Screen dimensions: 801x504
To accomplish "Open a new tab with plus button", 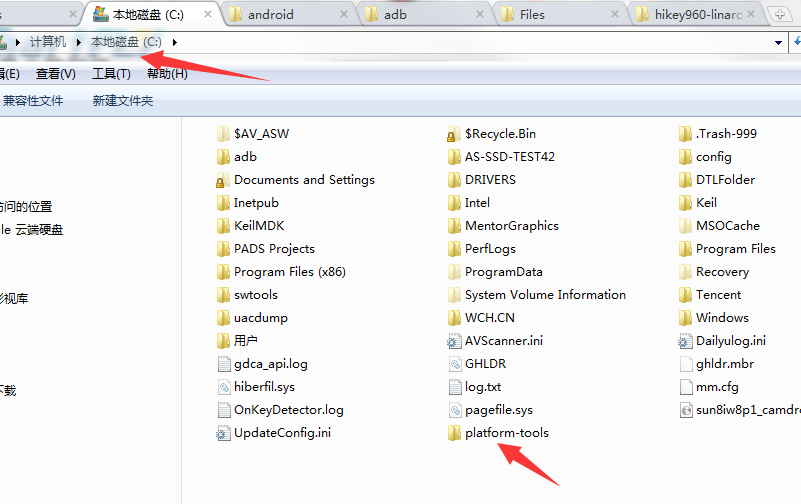I will tap(778, 15).
